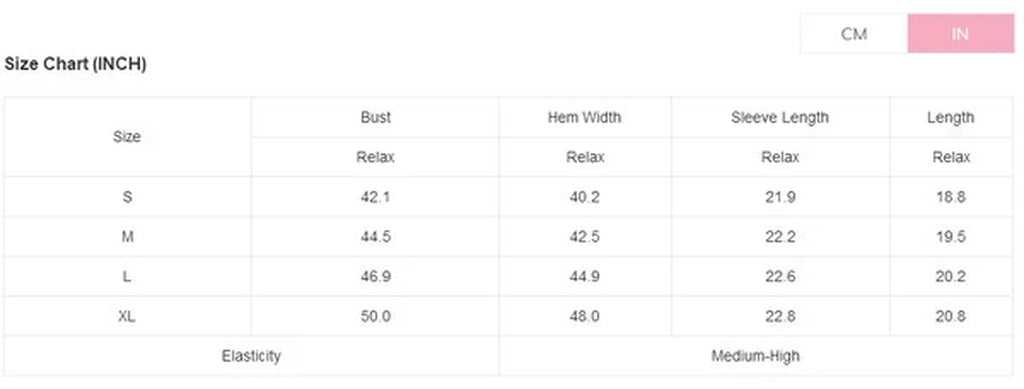Image resolution: width=1024 pixels, height=389 pixels.
Task: Click the Elasticity row label
Action: [x=251, y=356]
